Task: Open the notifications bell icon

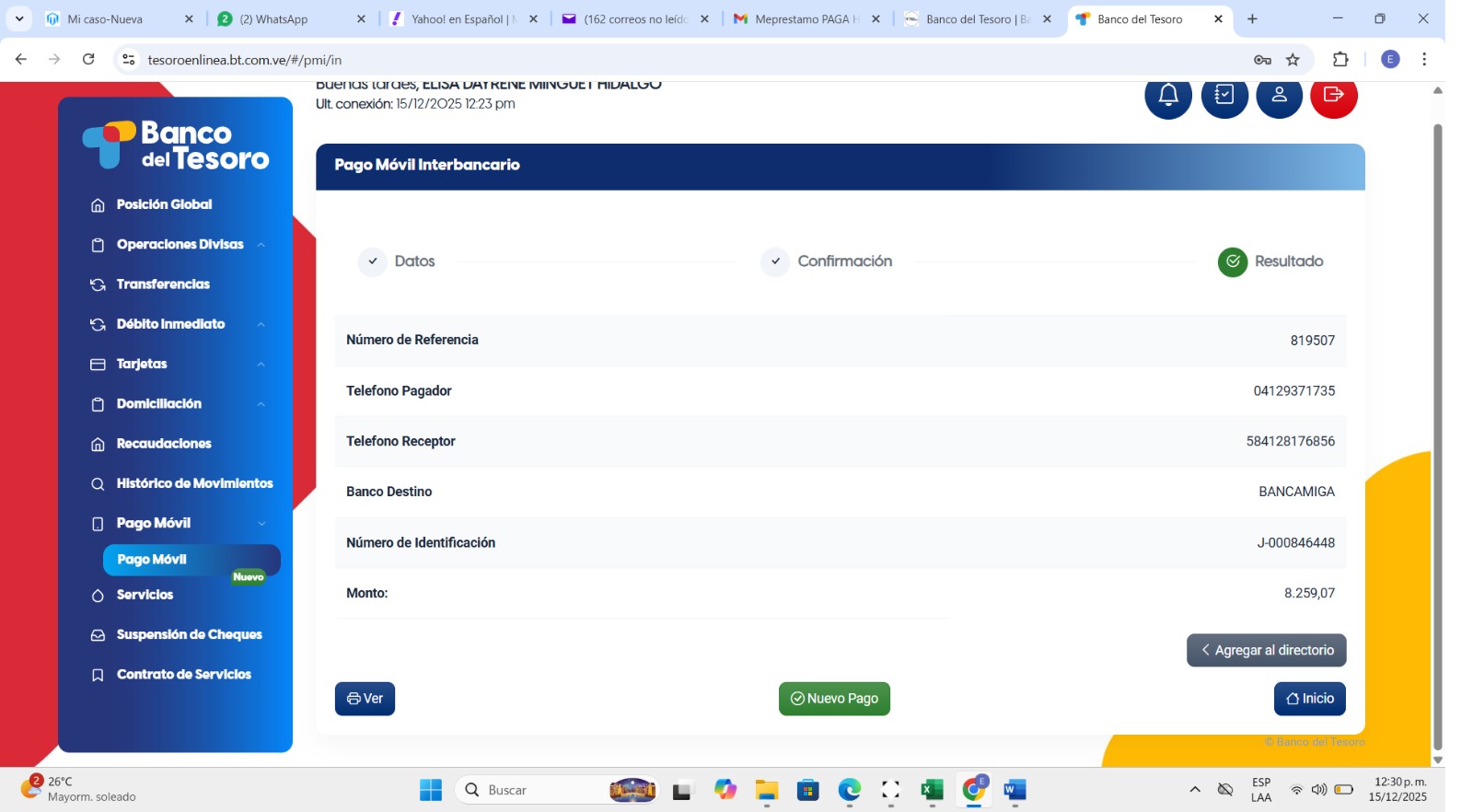Action: tap(1167, 95)
